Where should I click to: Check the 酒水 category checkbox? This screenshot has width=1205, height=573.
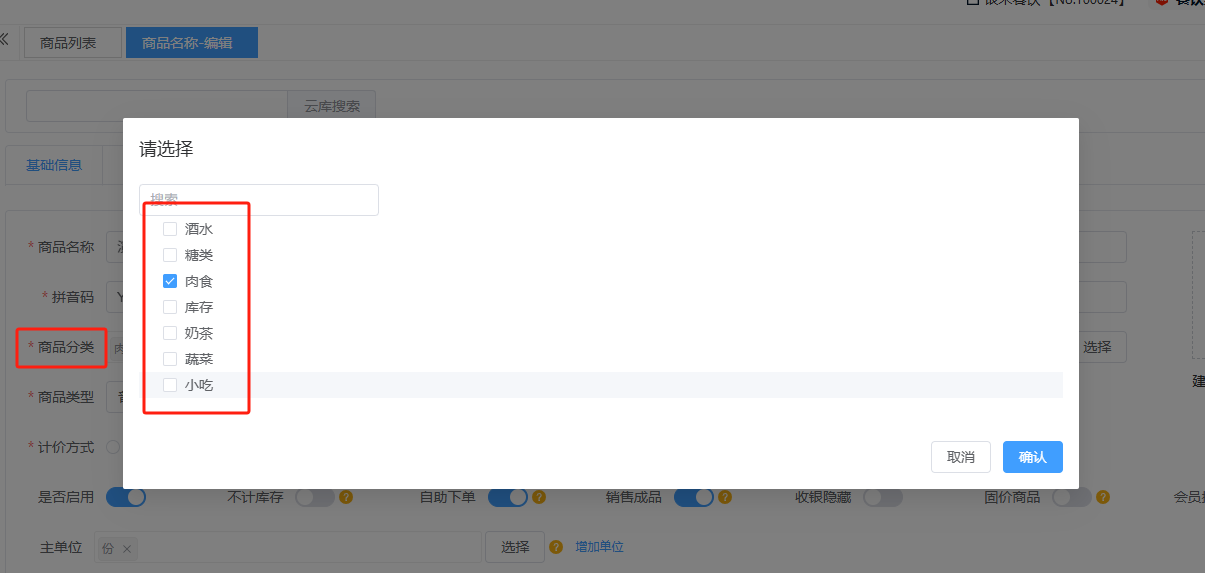point(170,229)
